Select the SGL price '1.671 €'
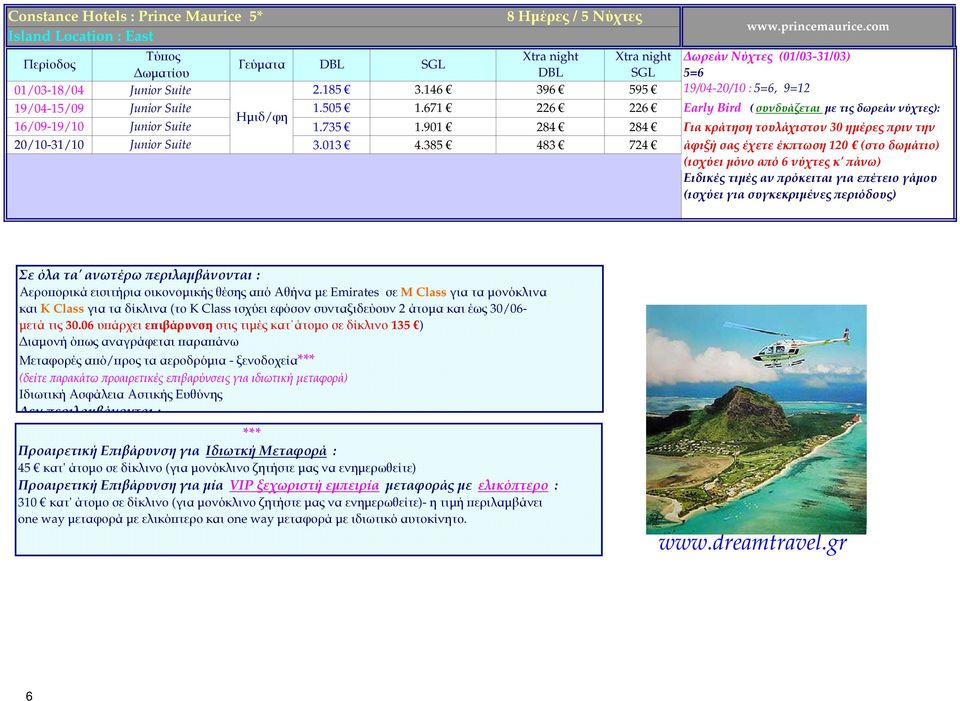Viewport: 960px width, 701px height. point(433,108)
